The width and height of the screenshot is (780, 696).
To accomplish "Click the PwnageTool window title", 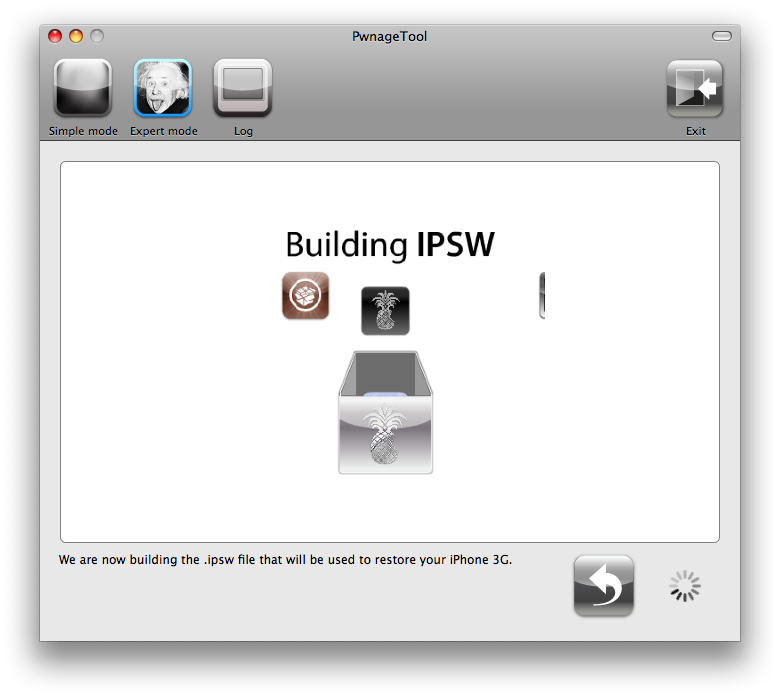I will (x=390, y=36).
